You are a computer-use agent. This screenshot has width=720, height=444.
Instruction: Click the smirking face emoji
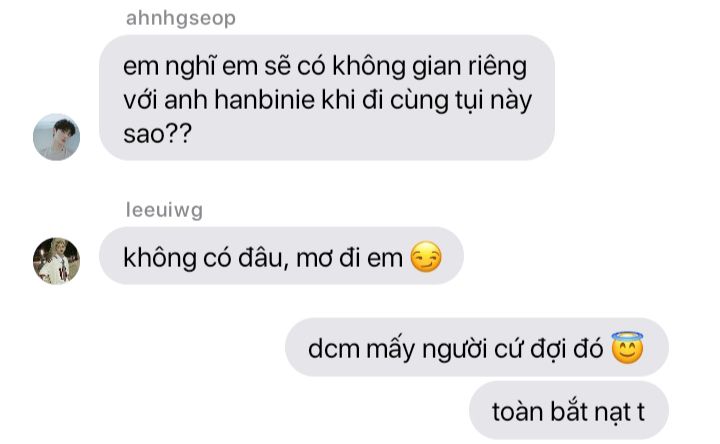click(426, 257)
